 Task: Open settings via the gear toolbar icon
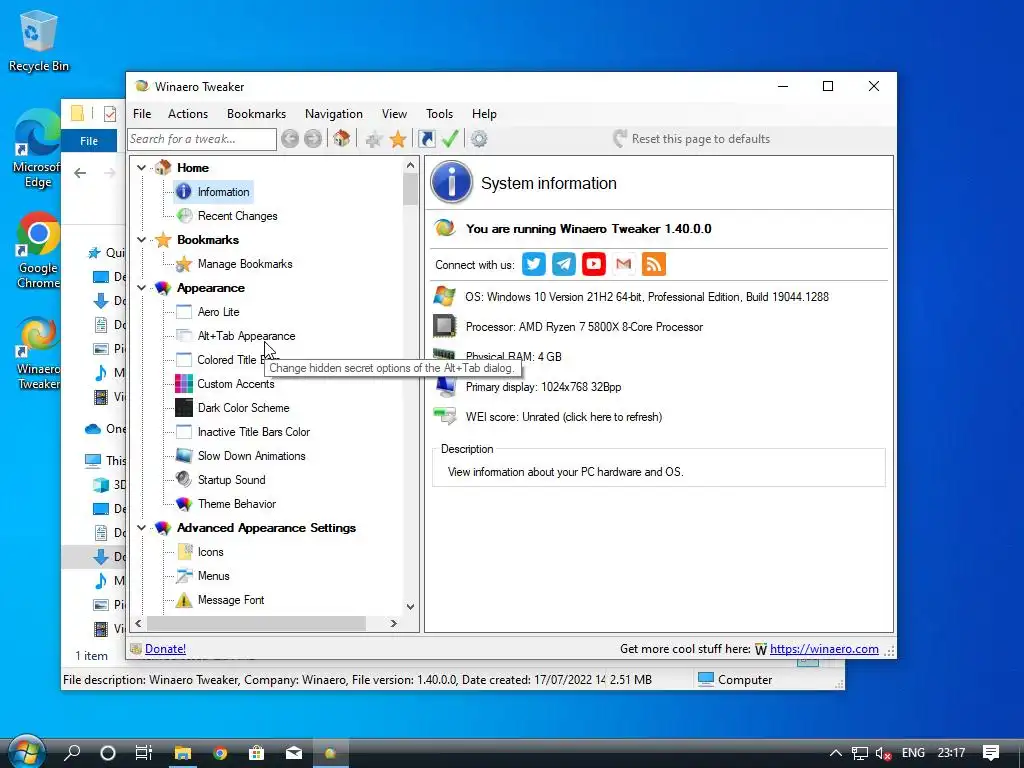479,138
